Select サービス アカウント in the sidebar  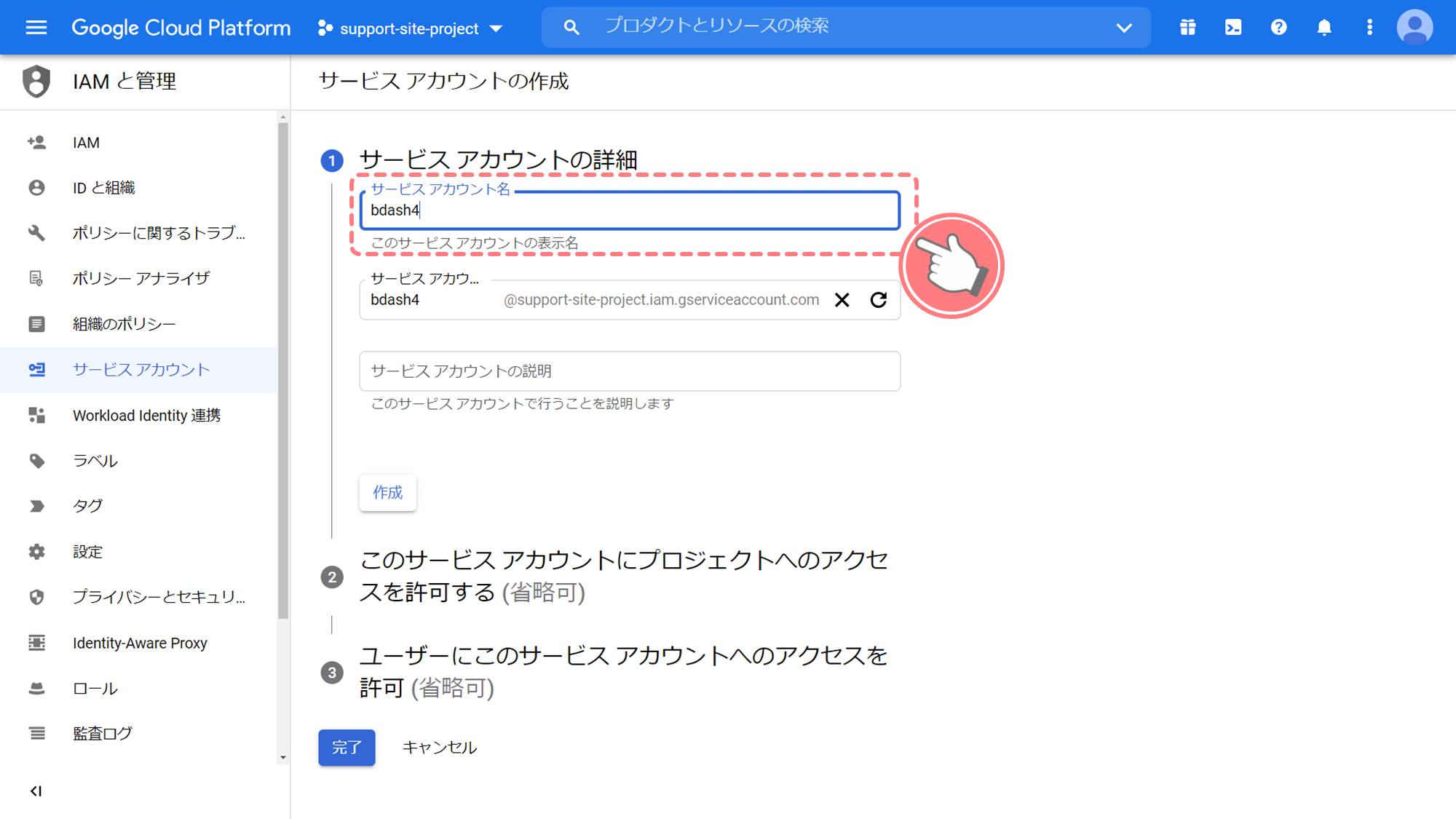click(x=138, y=370)
